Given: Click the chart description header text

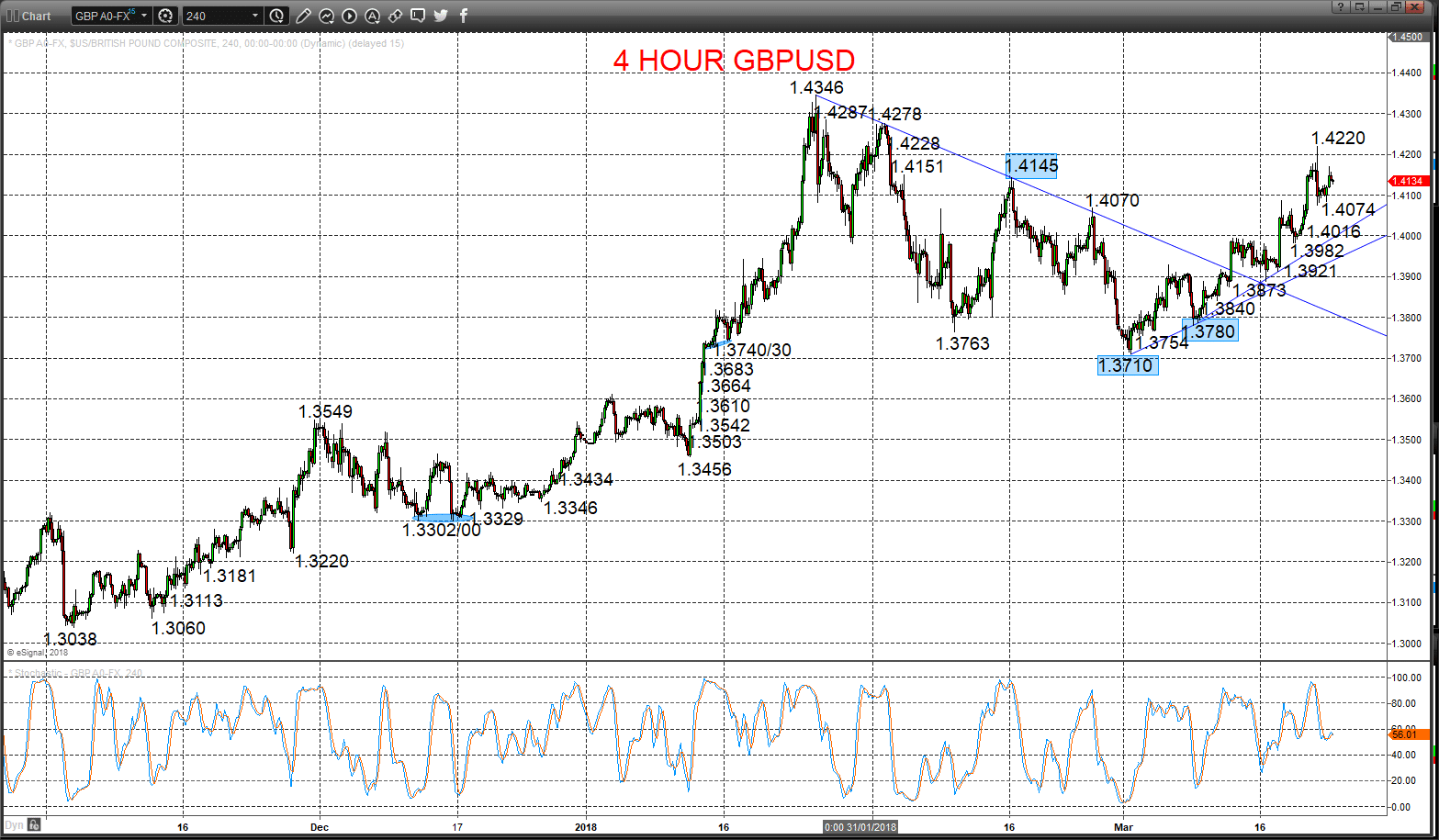Looking at the screenshot, I should click(206, 43).
